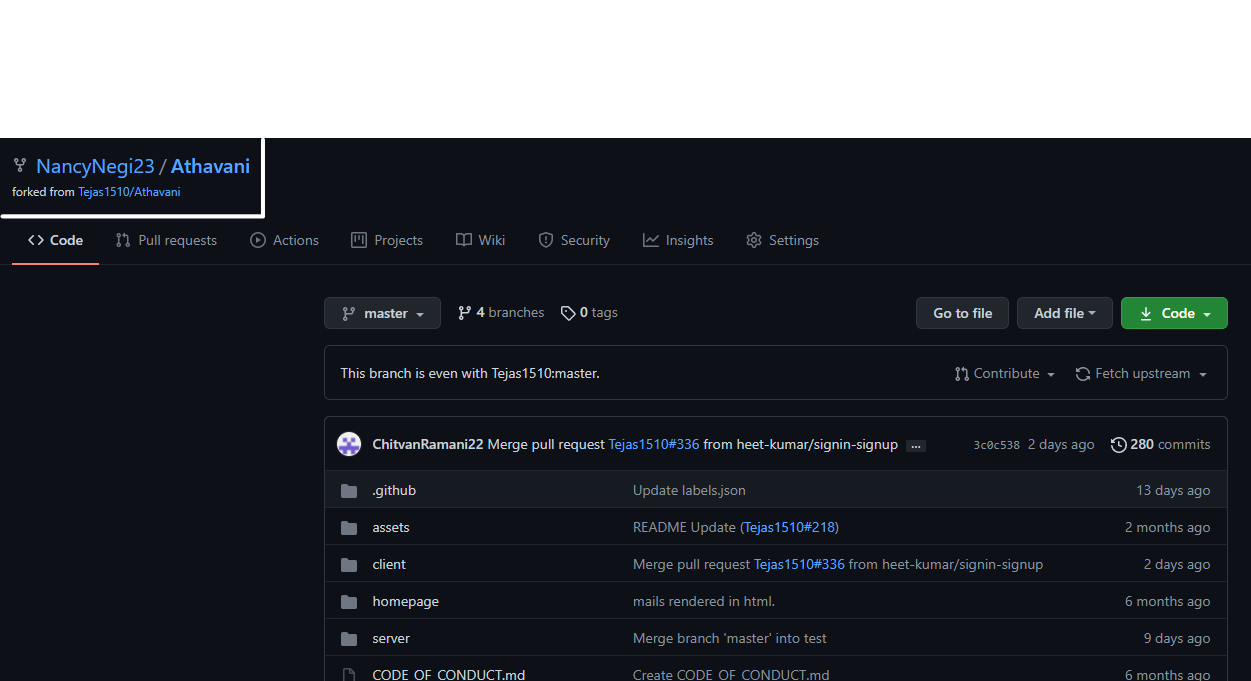Image resolution: width=1251 pixels, height=681 pixels.
Task: Open the Update labels.json commit message
Action: point(689,490)
